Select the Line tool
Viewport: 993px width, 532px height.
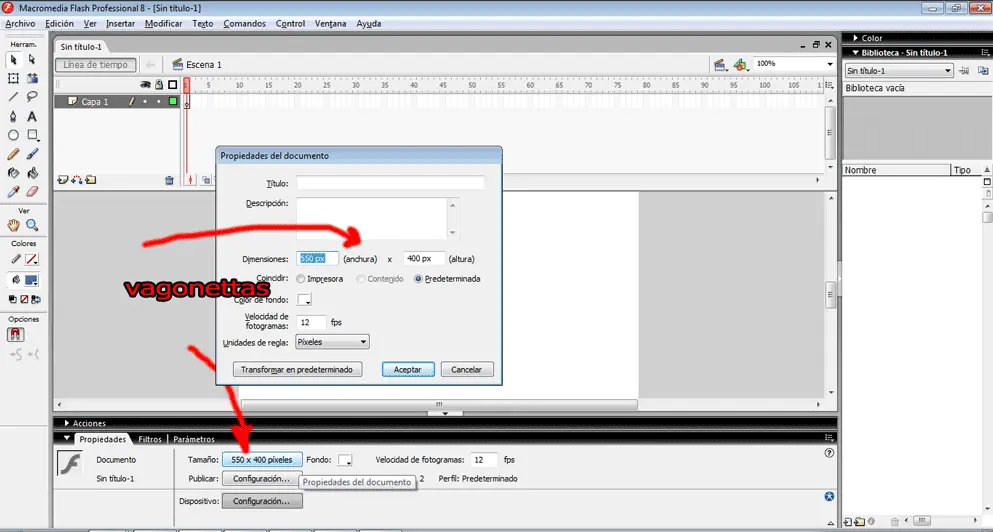(13, 97)
